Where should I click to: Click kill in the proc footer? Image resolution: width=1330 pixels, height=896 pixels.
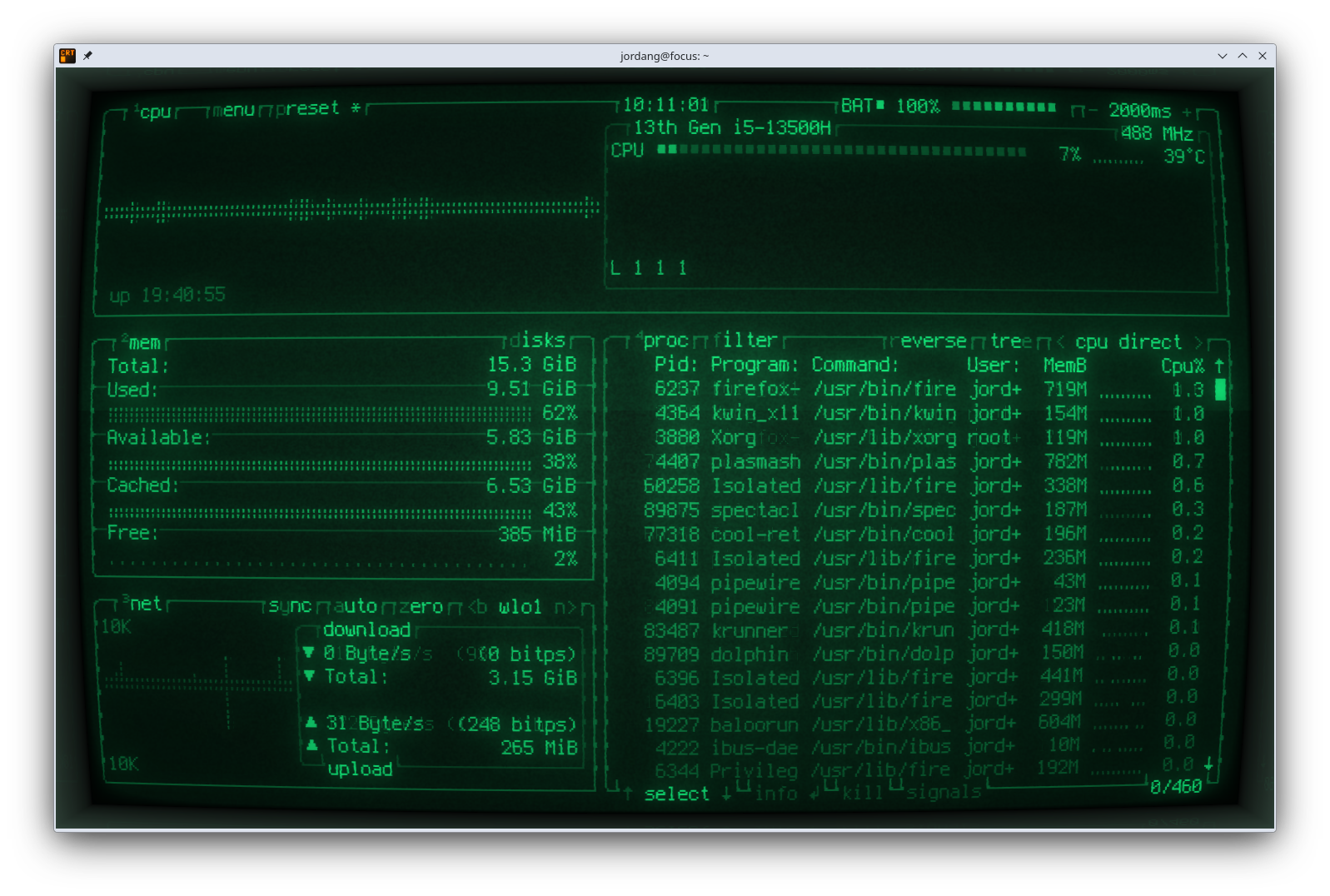[861, 792]
